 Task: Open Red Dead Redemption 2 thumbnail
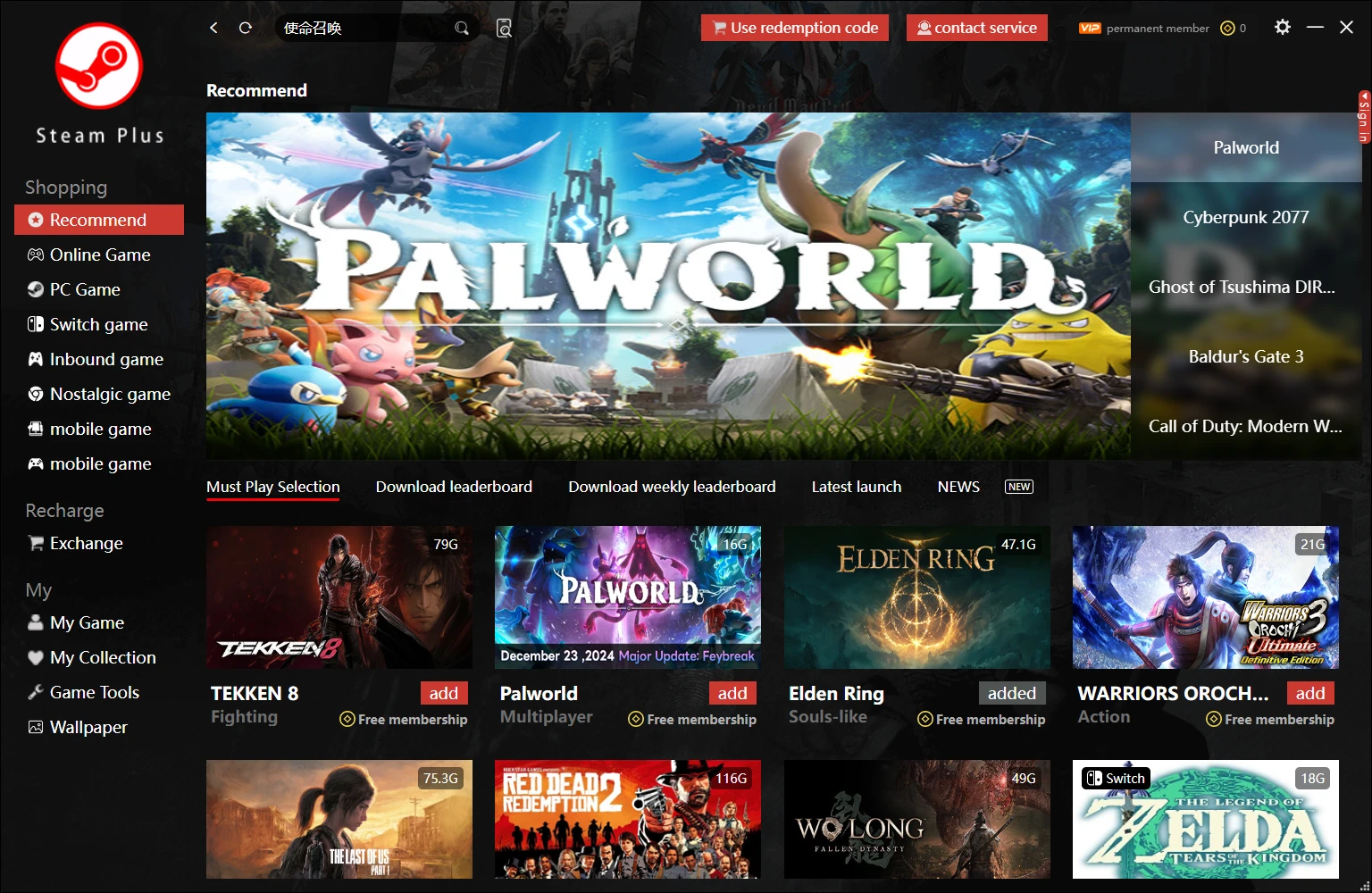pos(627,819)
